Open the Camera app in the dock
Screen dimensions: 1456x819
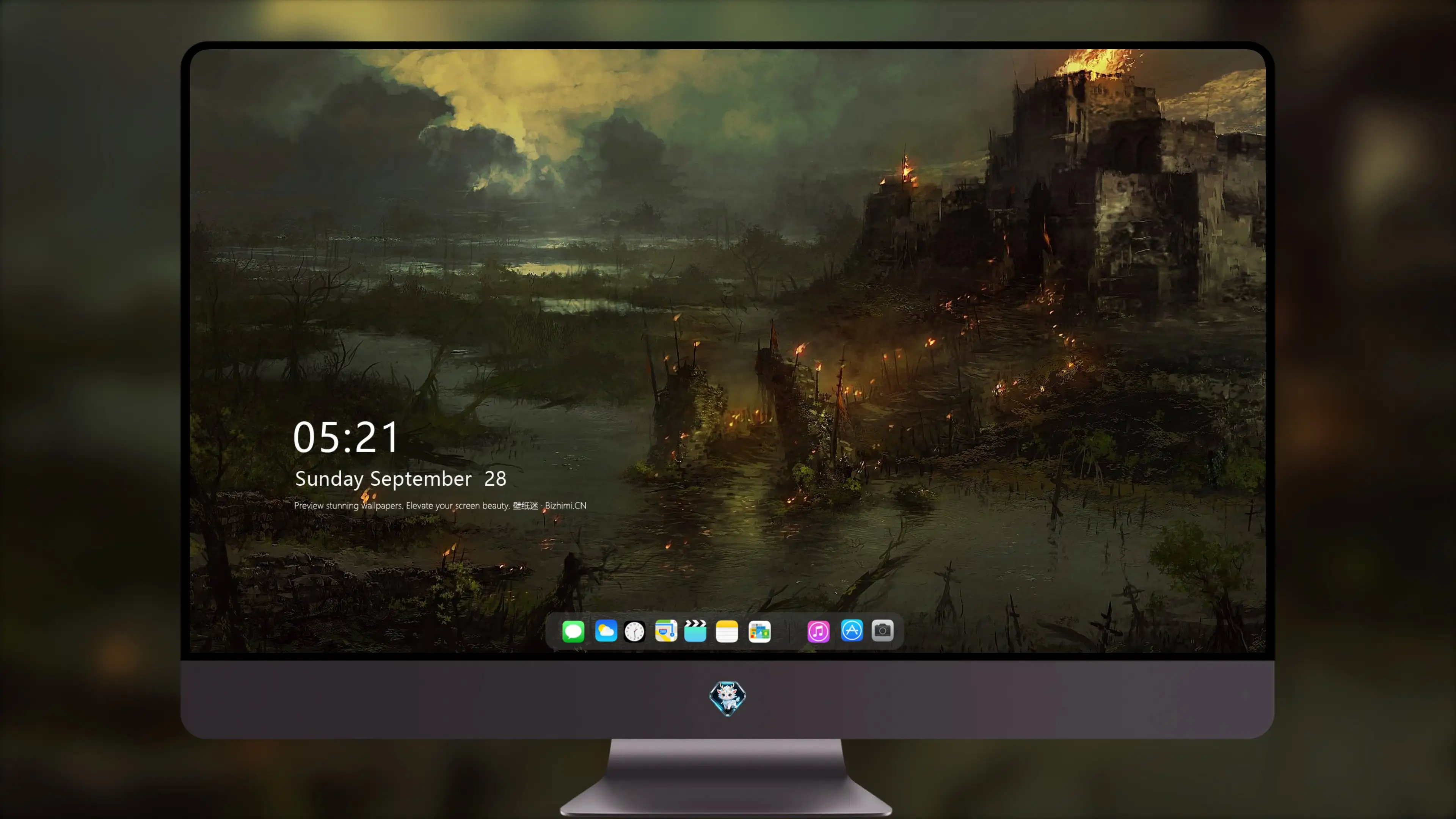[x=882, y=630]
